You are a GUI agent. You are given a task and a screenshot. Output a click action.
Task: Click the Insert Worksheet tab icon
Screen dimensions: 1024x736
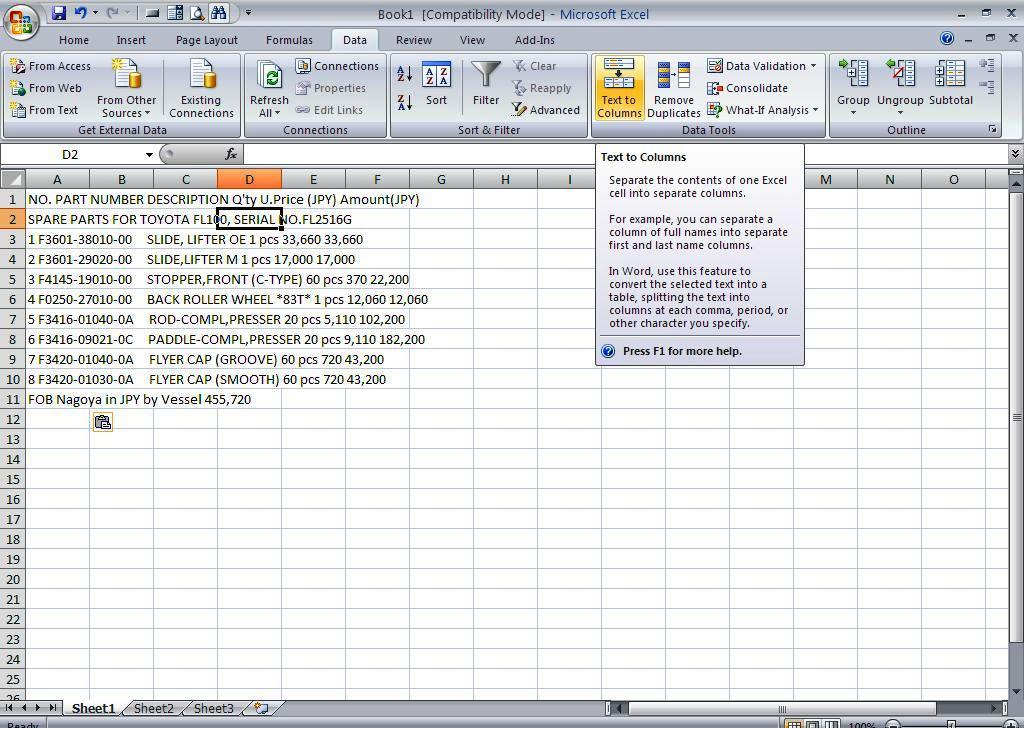[x=261, y=709]
